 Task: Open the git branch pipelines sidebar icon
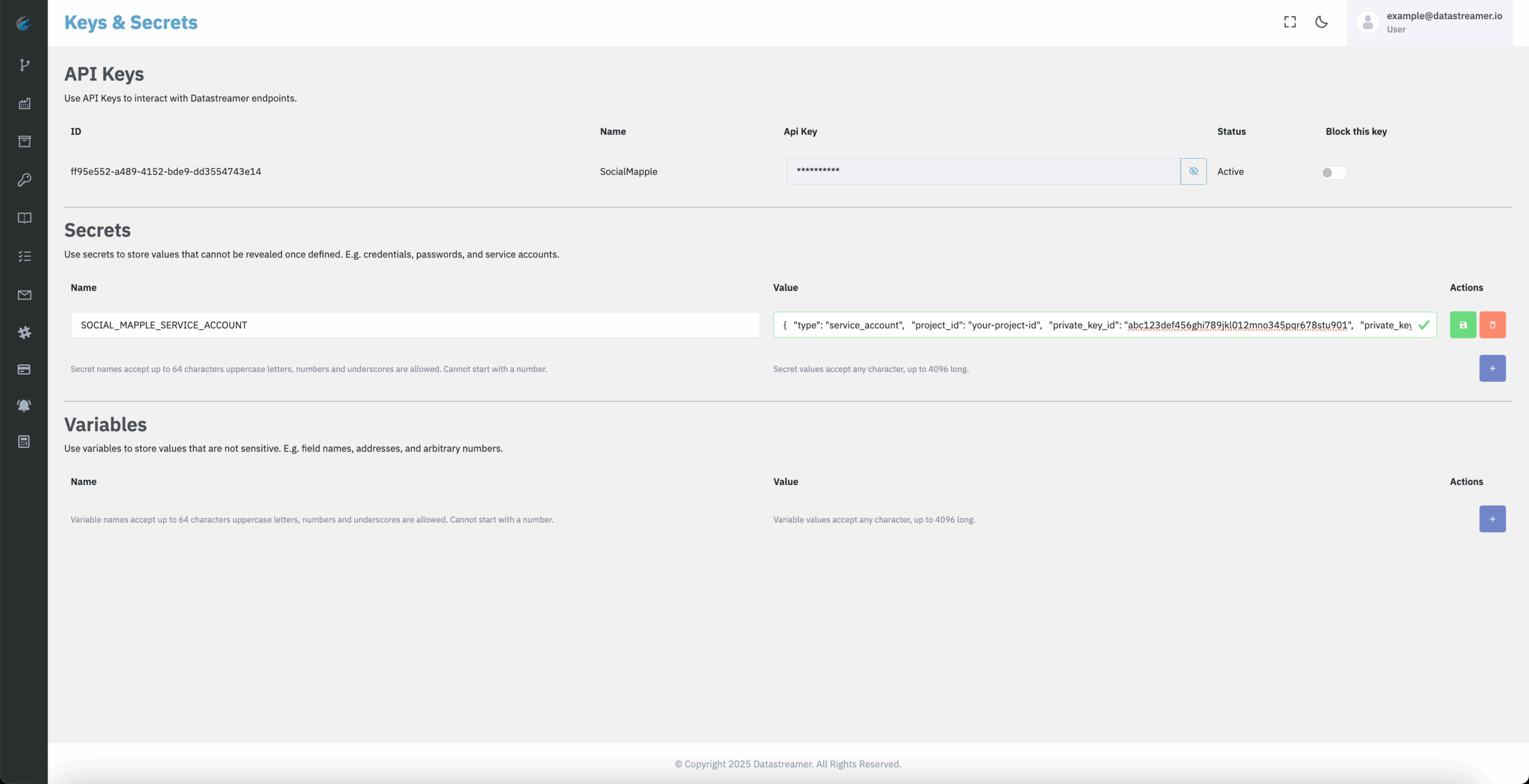24,64
